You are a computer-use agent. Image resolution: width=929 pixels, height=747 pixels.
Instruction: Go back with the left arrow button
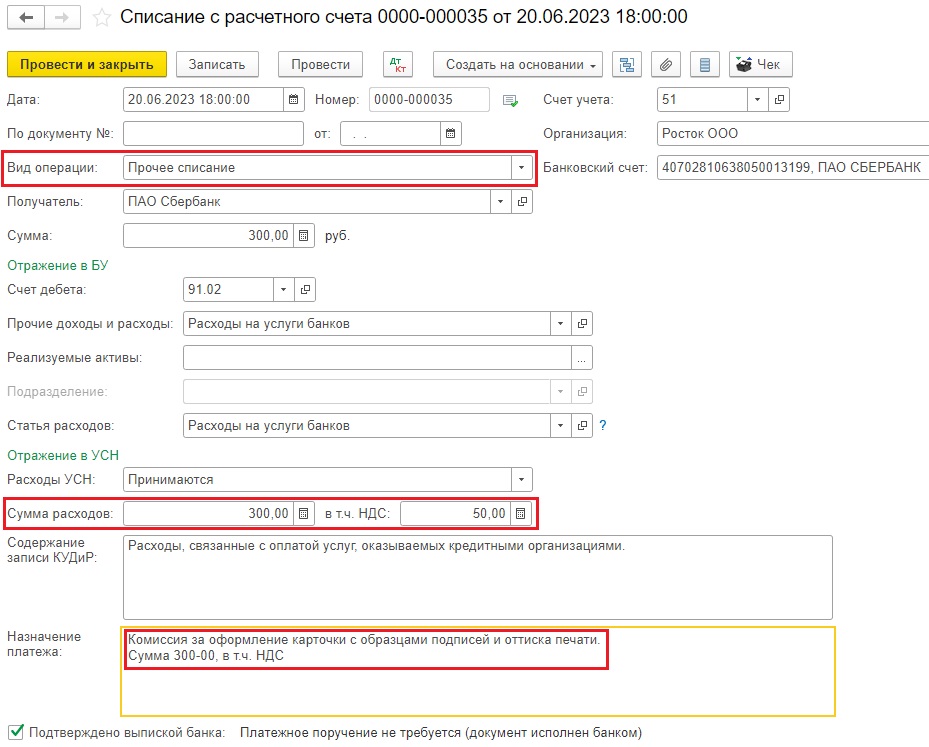point(25,18)
